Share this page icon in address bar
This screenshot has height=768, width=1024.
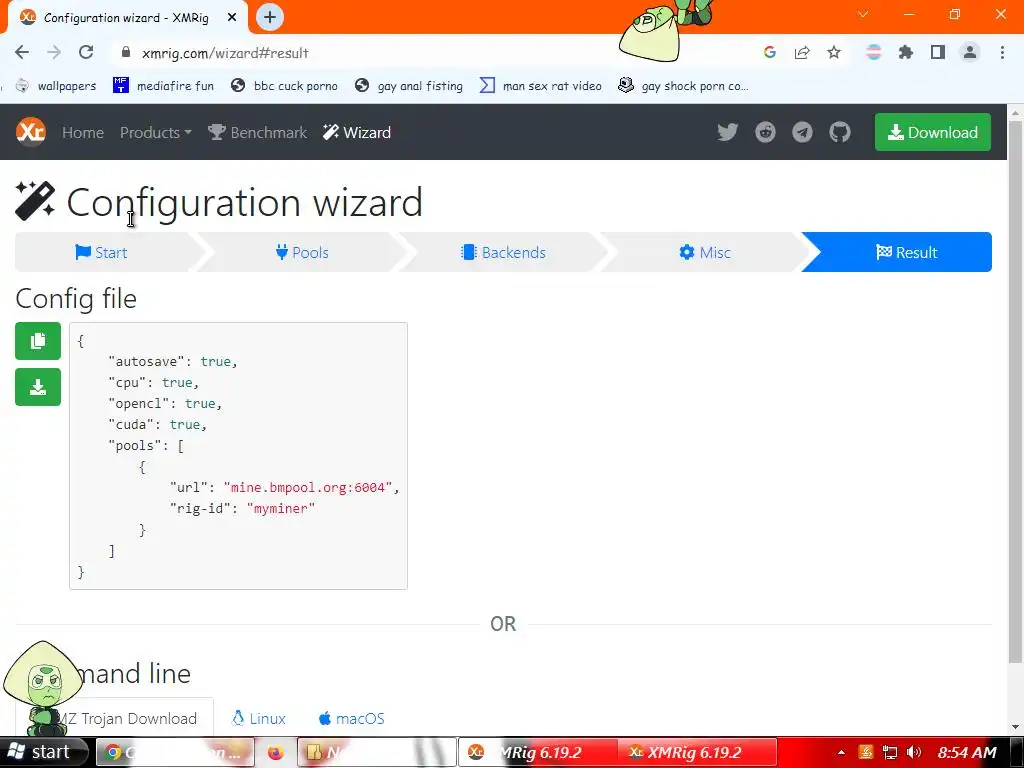coord(802,52)
